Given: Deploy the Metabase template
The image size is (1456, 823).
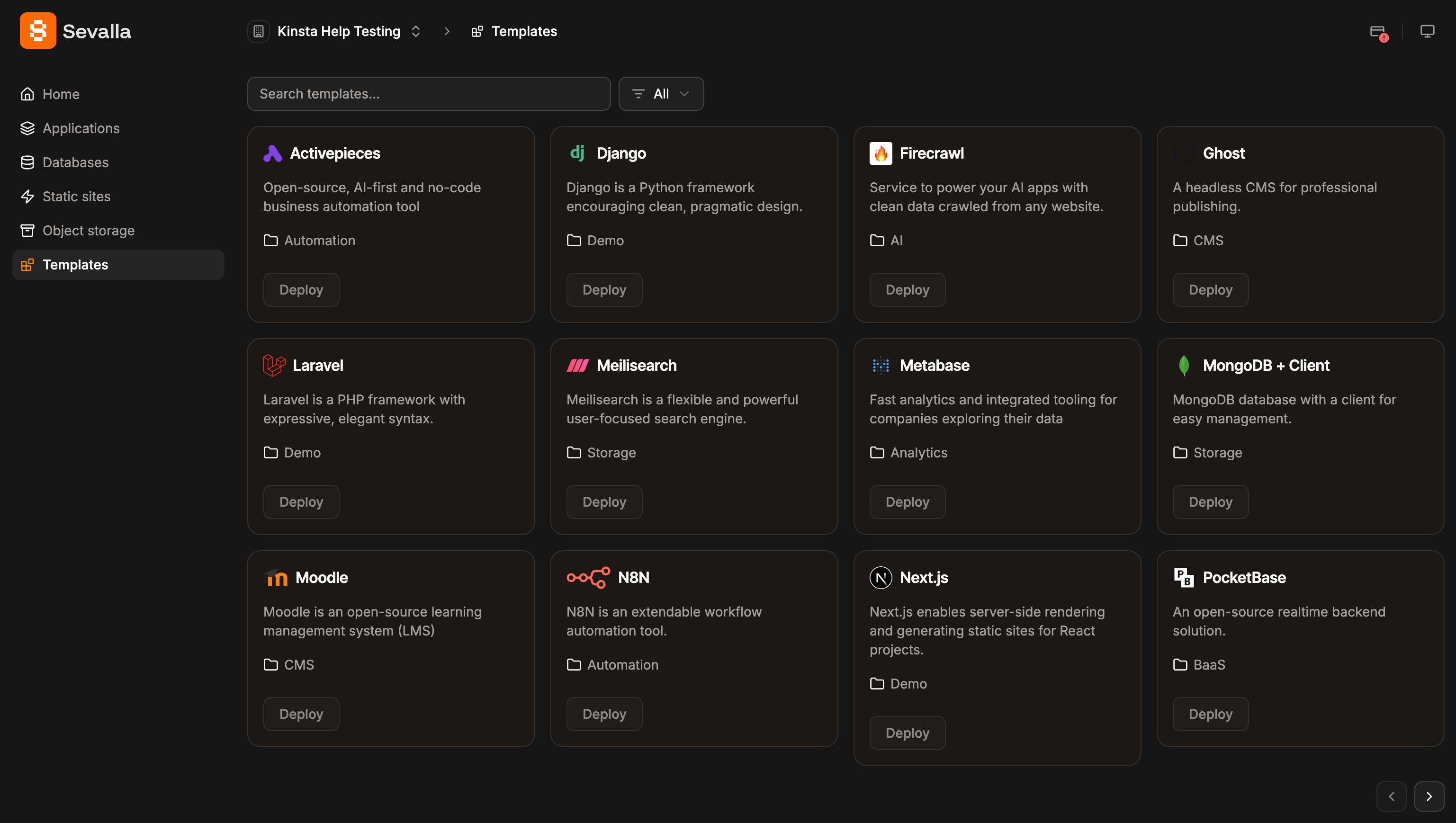Looking at the screenshot, I should [907, 501].
